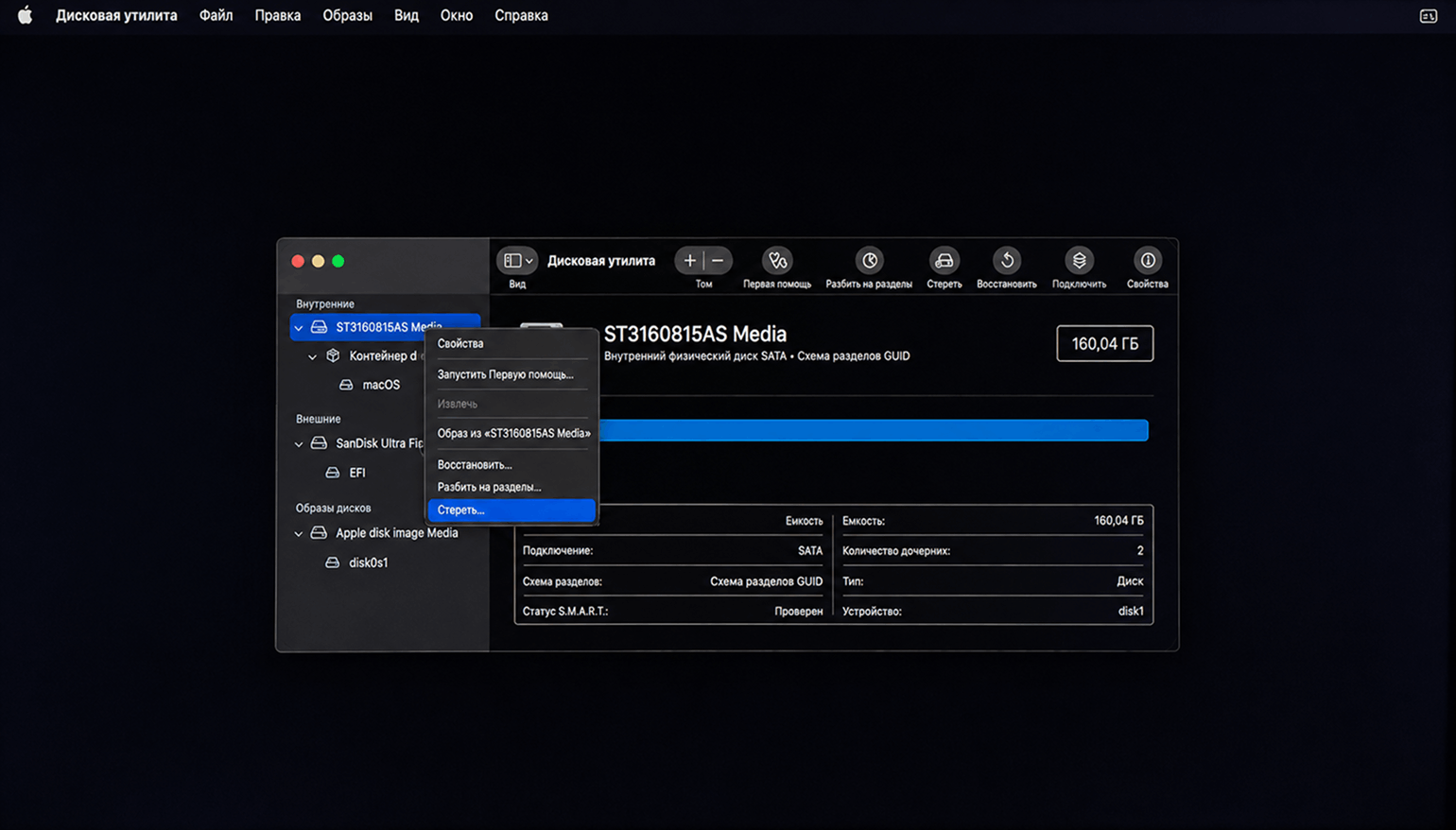The width and height of the screenshot is (1456, 830).
Task: Choose Стереть in the context menu
Action: point(511,510)
